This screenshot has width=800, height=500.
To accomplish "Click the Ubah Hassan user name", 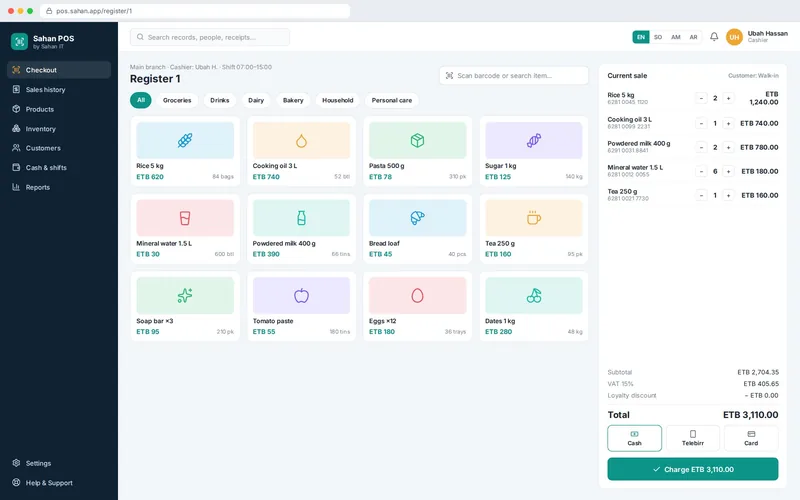I will (767, 33).
